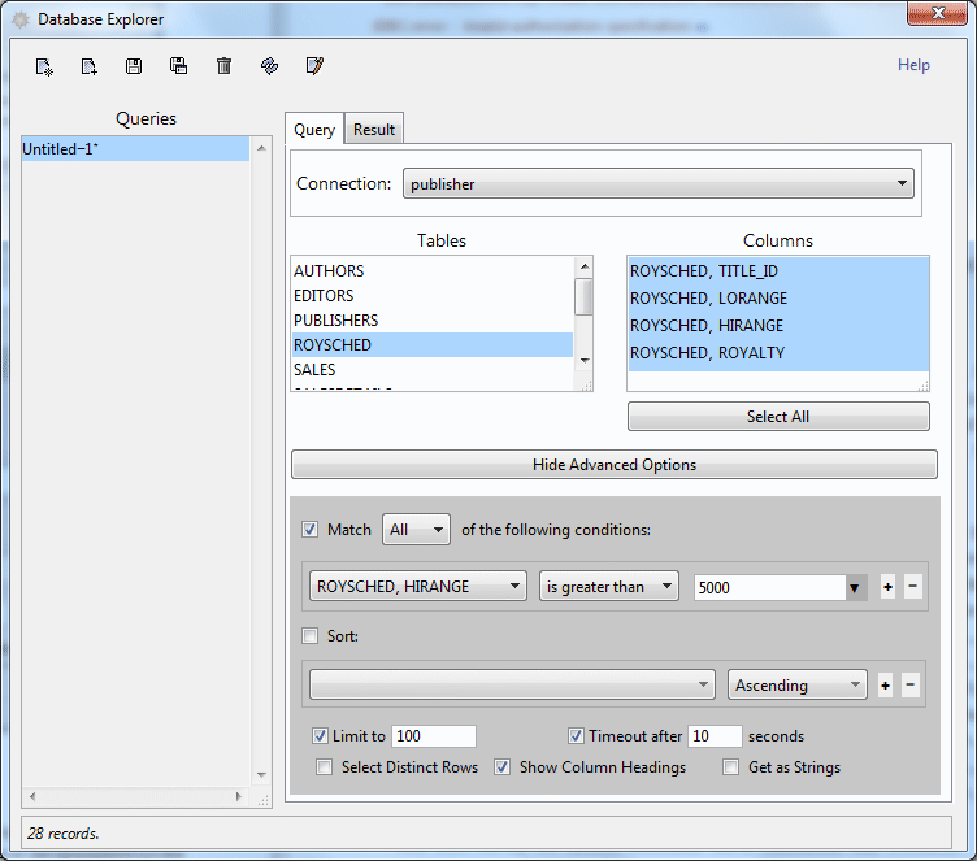Open the Connection dropdown showing publisher
Viewport: 978px width, 862px height.
pyautogui.click(x=658, y=184)
